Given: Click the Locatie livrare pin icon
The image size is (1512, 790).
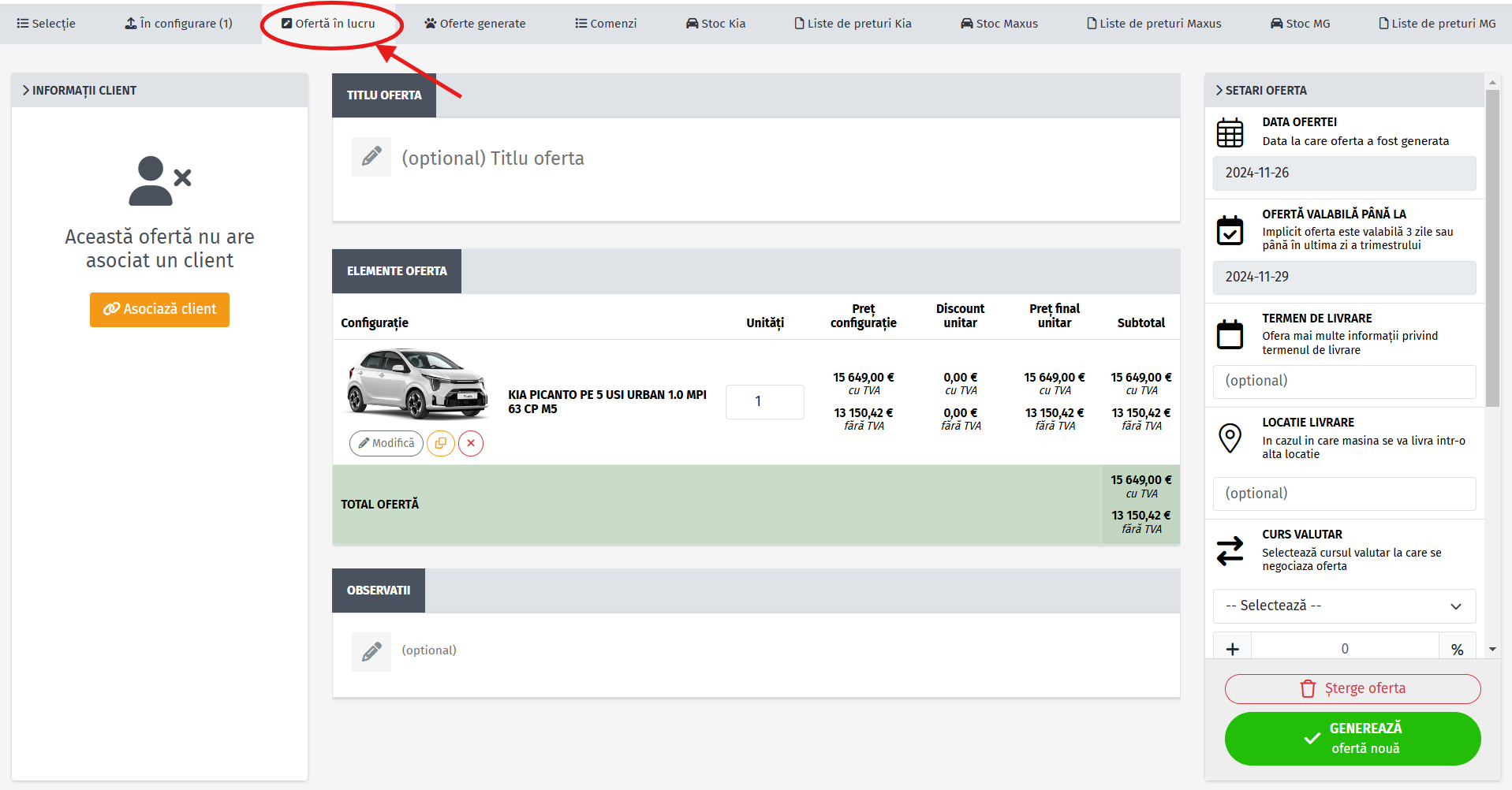Looking at the screenshot, I should pos(1230,438).
